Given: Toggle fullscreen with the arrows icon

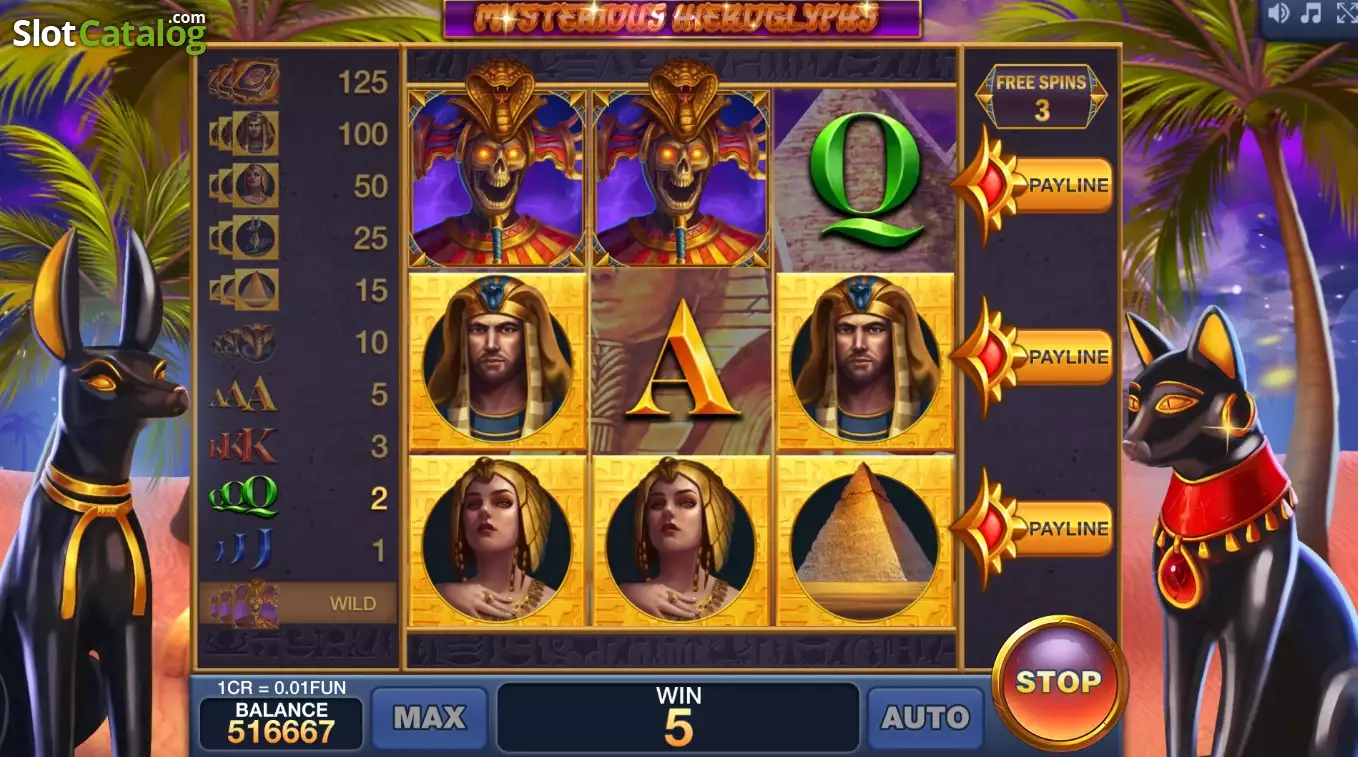Looking at the screenshot, I should point(1346,13).
